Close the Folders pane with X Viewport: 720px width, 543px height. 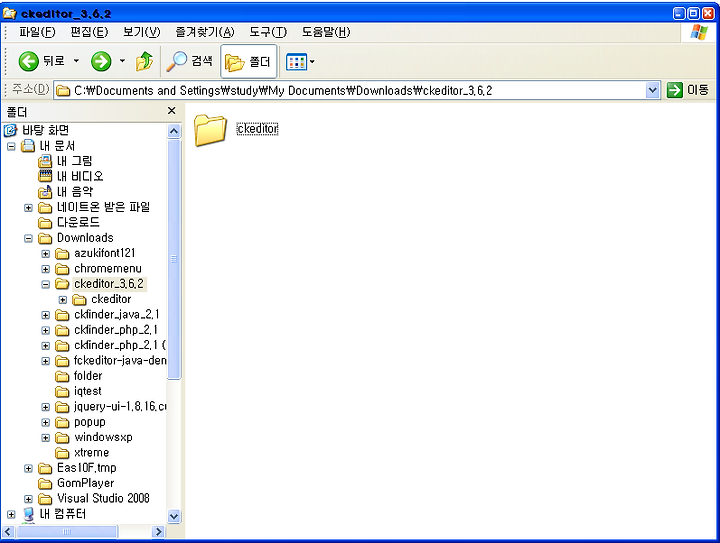pyautogui.click(x=171, y=111)
